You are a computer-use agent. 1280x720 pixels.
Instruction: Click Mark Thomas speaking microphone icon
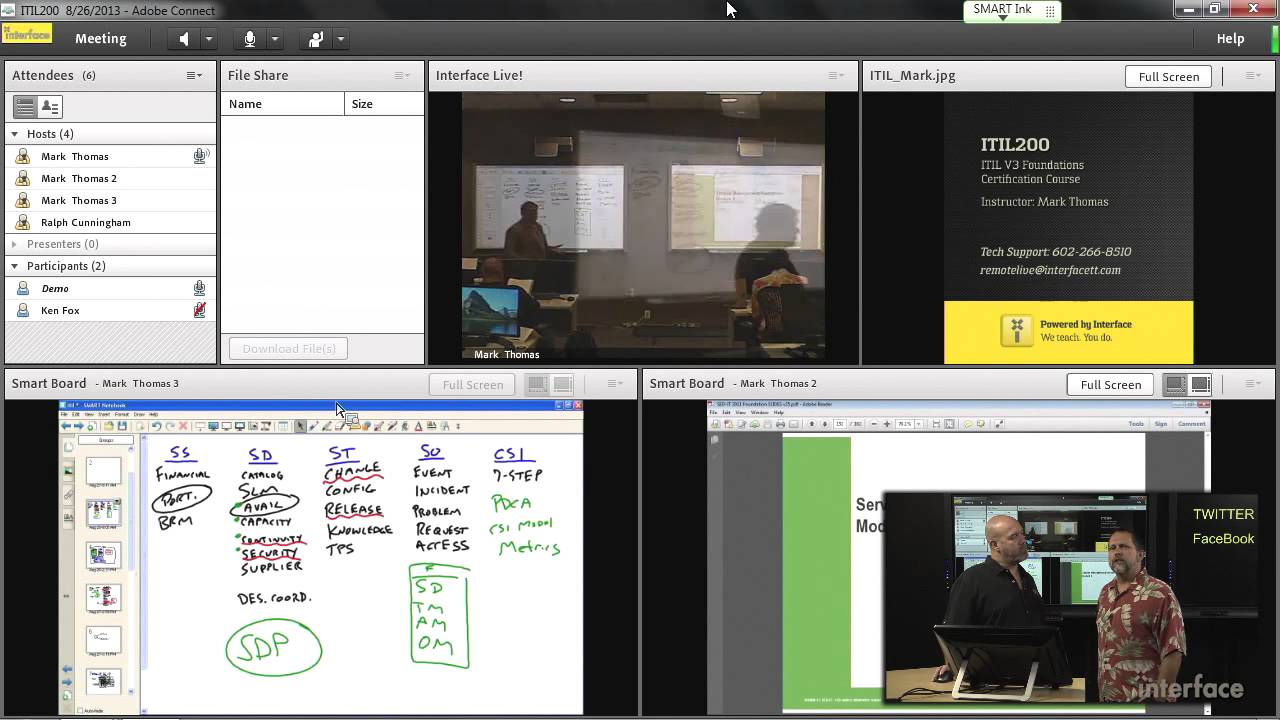(200, 156)
